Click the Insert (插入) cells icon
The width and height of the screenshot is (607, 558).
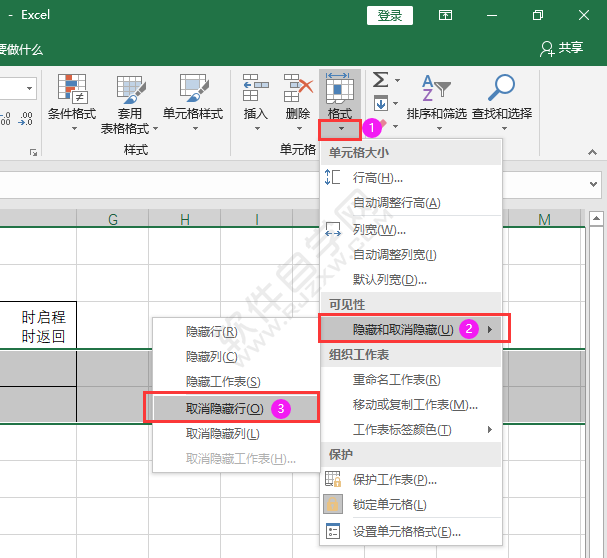point(255,88)
